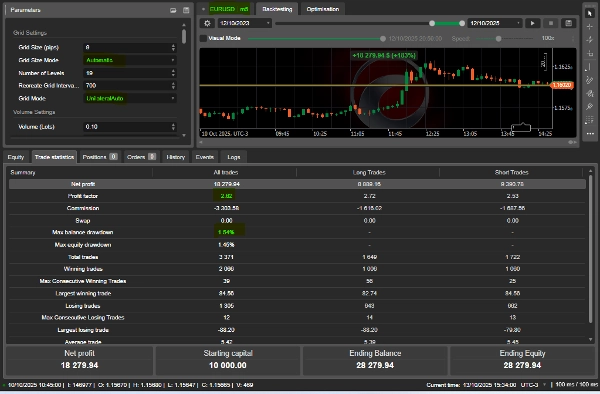
Task: Click the chart scroll arrows at bottom-right
Action: coord(572,142)
